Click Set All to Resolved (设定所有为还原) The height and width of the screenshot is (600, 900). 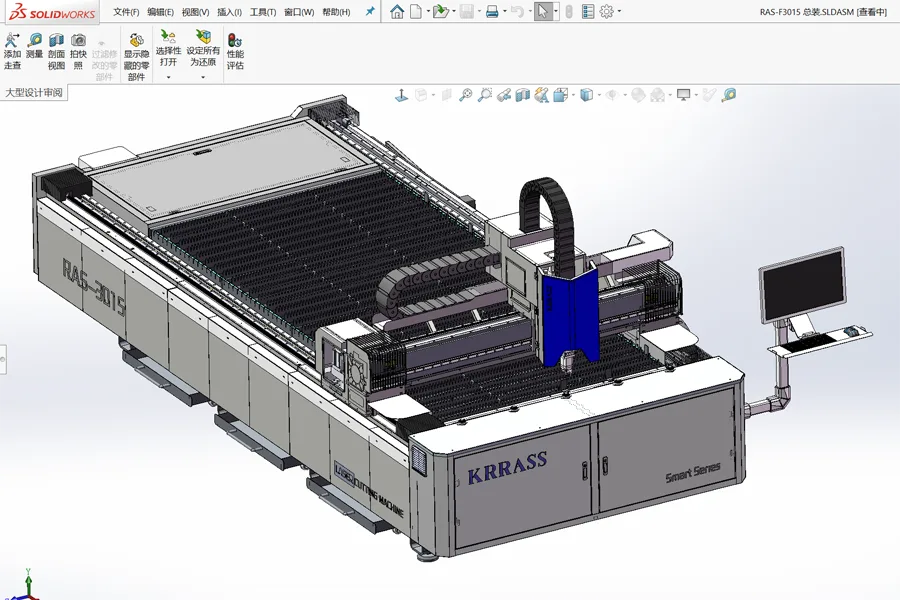click(203, 49)
